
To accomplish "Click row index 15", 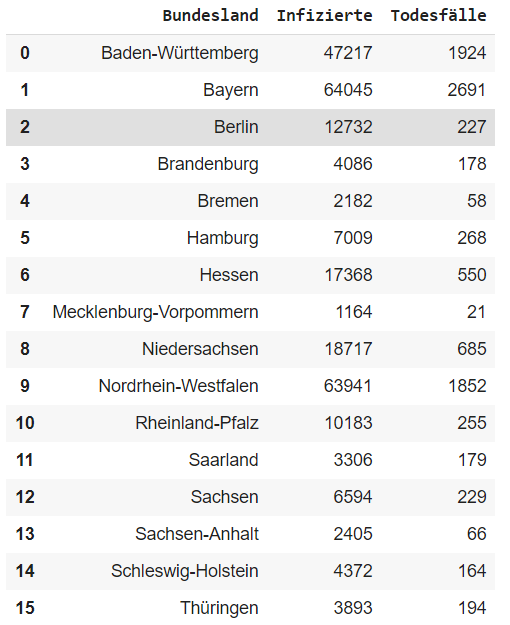I will [25, 608].
